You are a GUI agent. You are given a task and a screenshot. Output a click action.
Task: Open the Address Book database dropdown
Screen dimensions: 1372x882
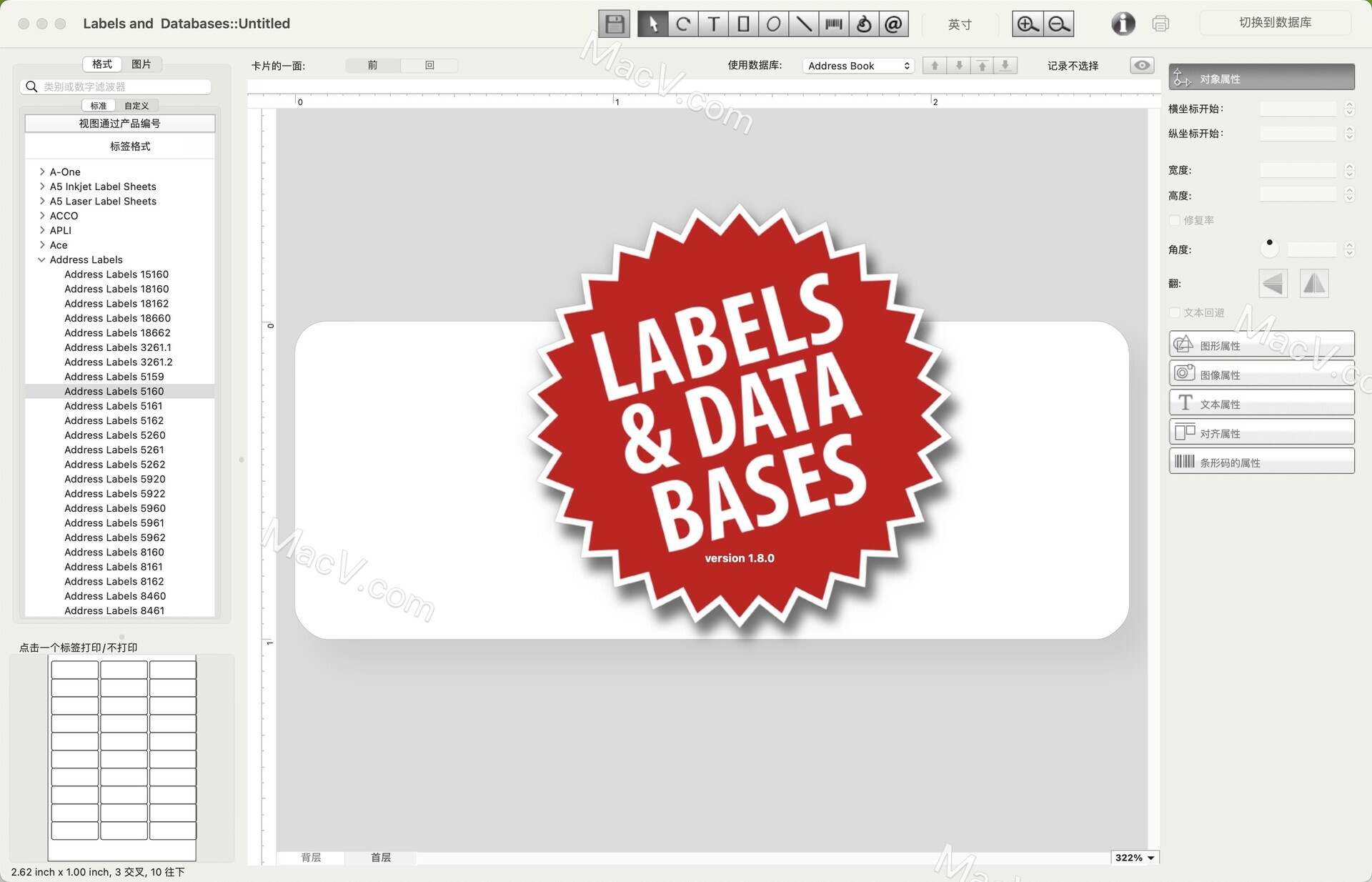click(x=857, y=65)
